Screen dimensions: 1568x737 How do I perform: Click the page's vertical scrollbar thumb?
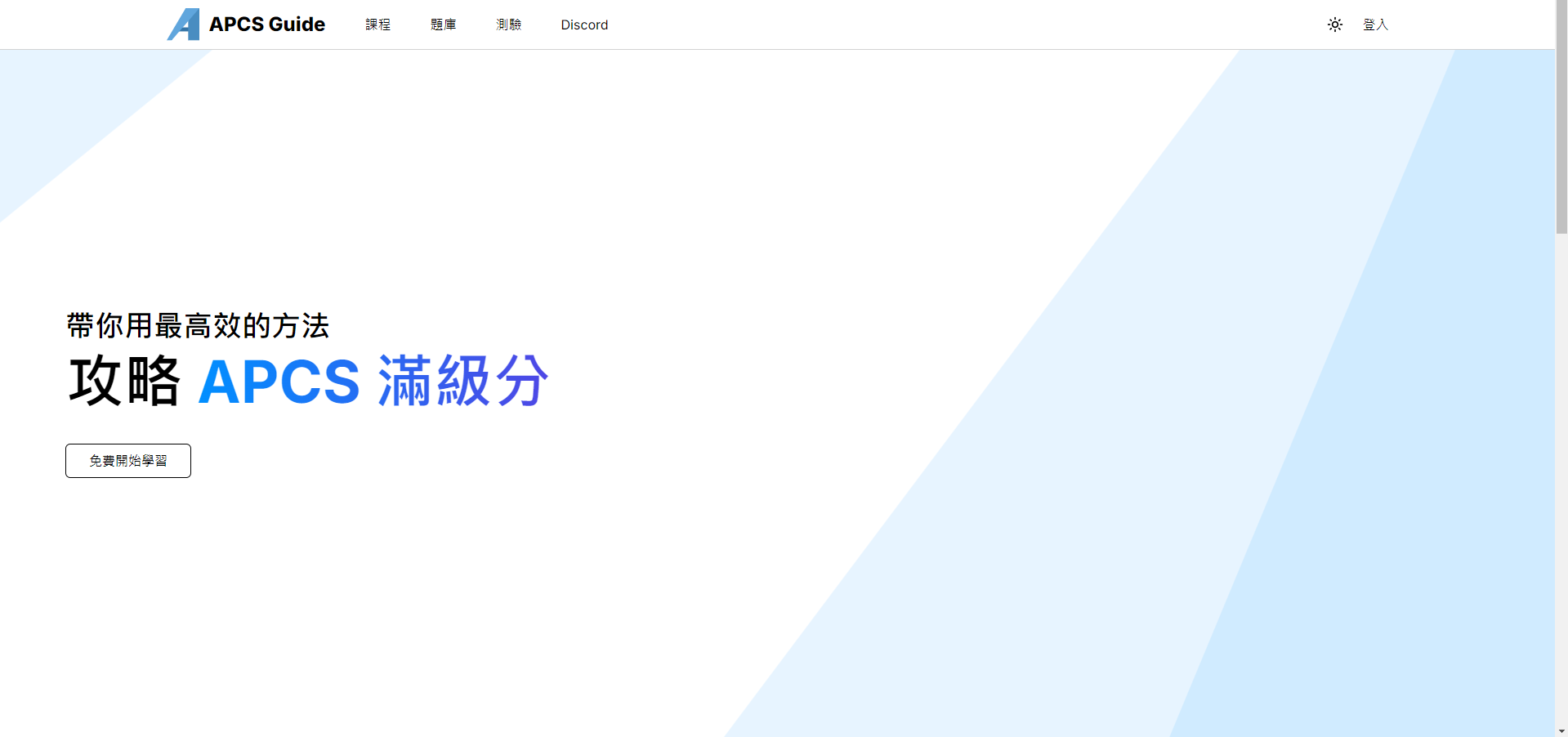1561,117
